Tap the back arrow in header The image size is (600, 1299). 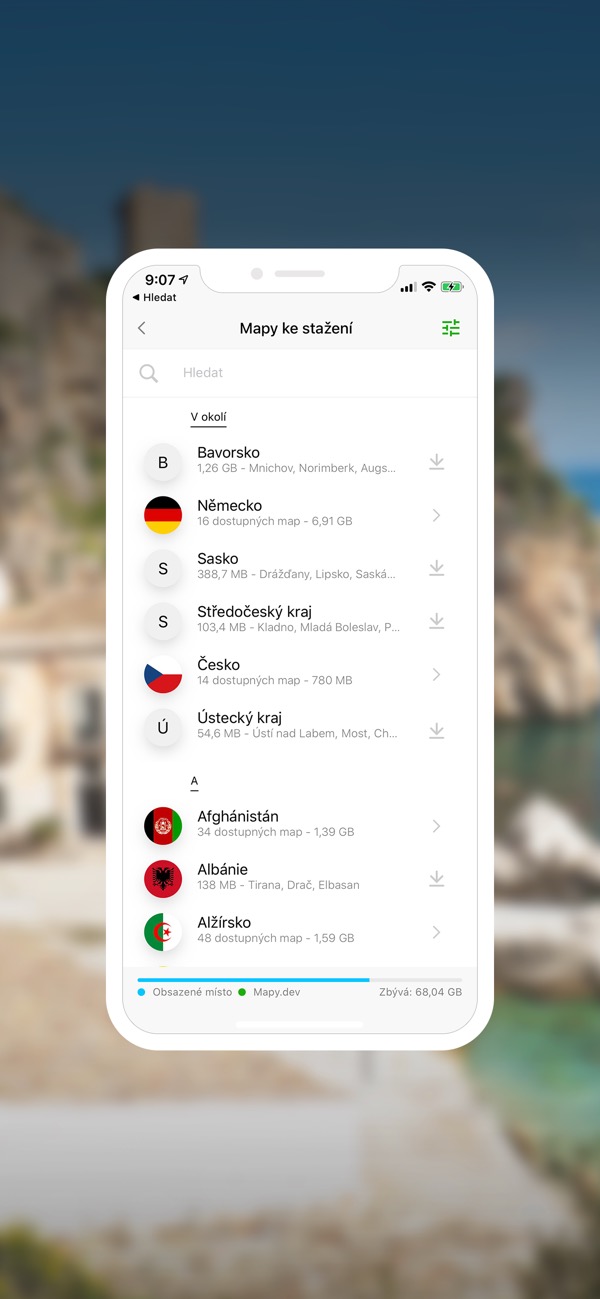tap(142, 328)
